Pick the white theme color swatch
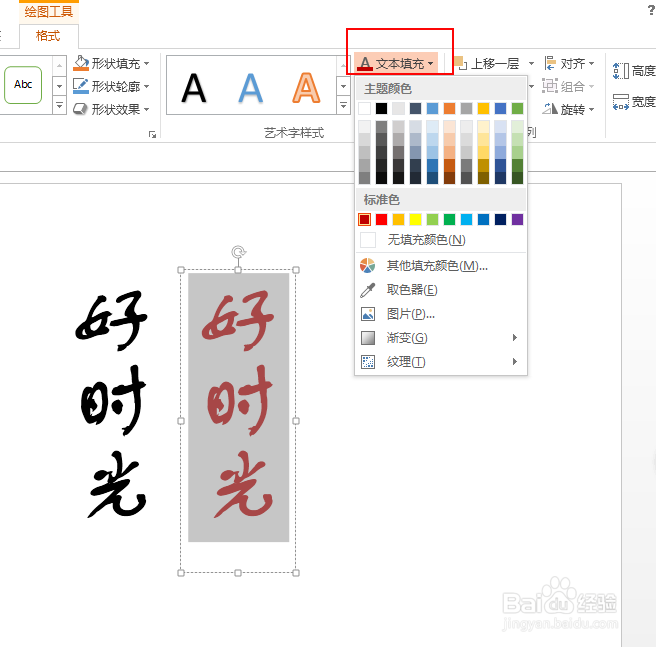Screen dimensions: 656x647 click(x=364, y=108)
